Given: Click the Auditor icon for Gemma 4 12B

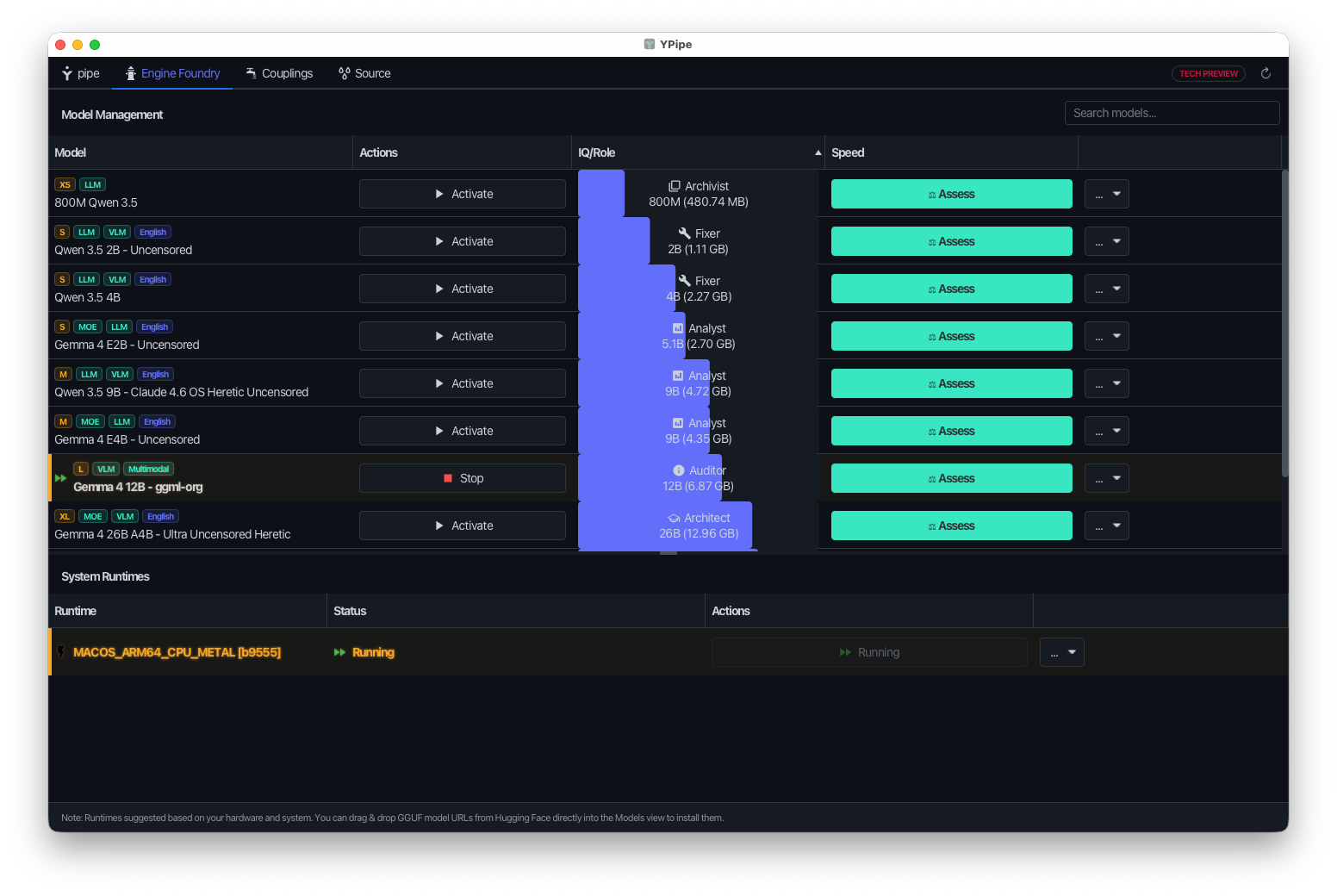Looking at the screenshot, I should pyautogui.click(x=679, y=470).
